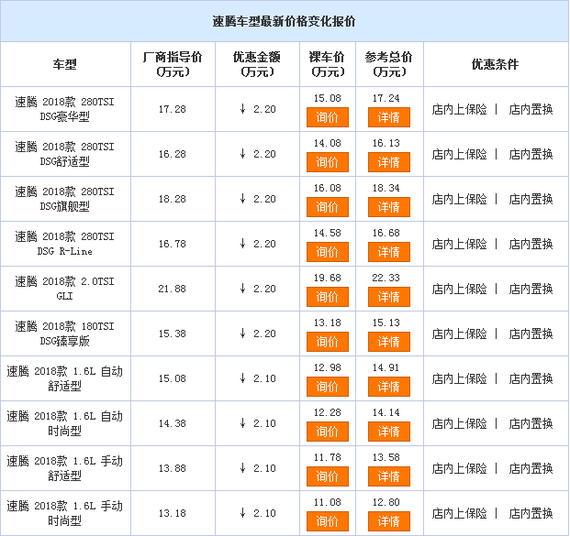Open 详情 for 2.0TSI GLI
The width and height of the screenshot is (570, 536).
pos(389,297)
